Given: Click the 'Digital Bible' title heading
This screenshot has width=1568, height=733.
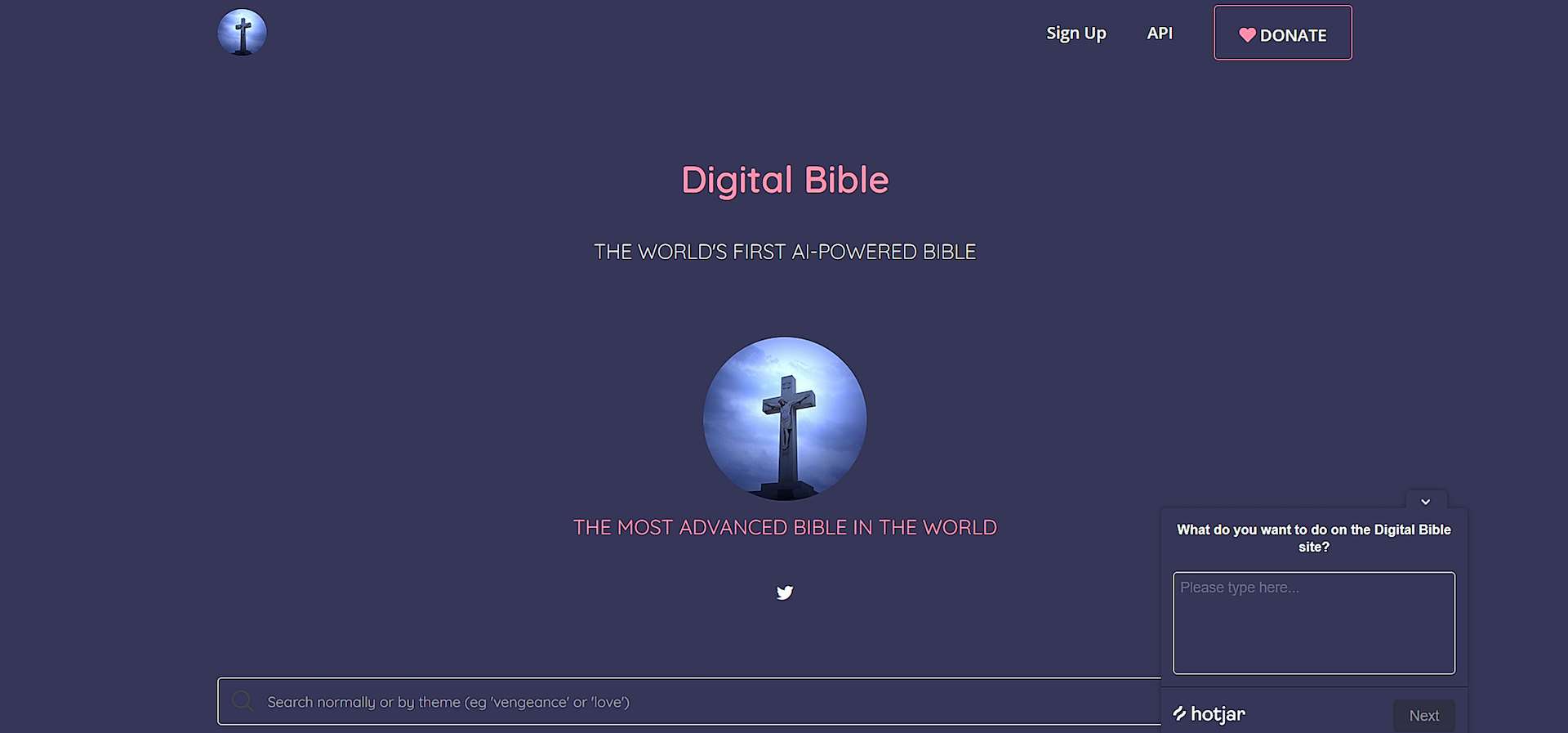Looking at the screenshot, I should (785, 181).
